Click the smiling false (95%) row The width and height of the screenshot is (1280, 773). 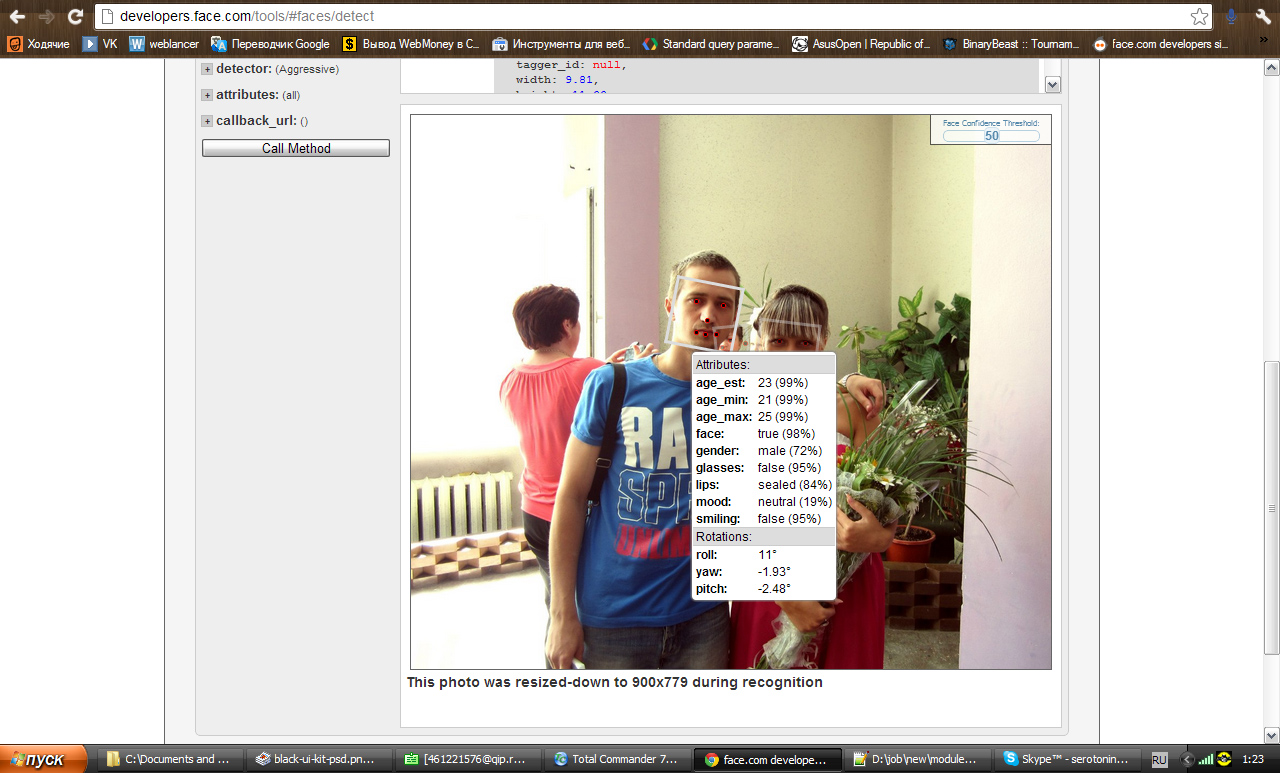[x=764, y=519]
